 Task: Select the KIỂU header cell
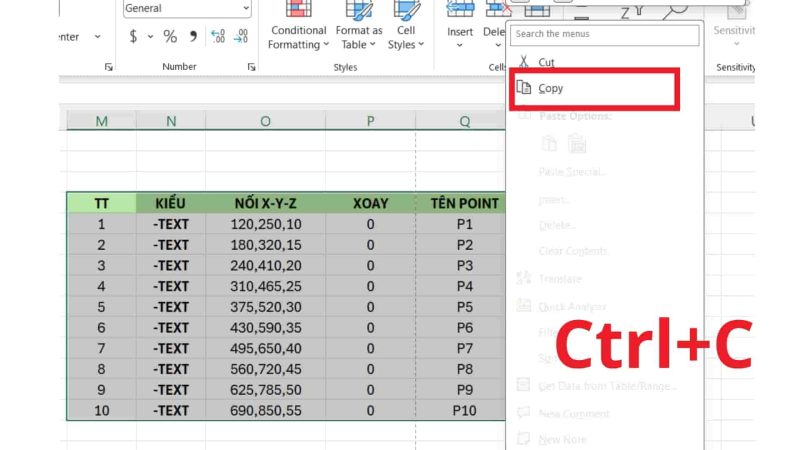coord(171,203)
